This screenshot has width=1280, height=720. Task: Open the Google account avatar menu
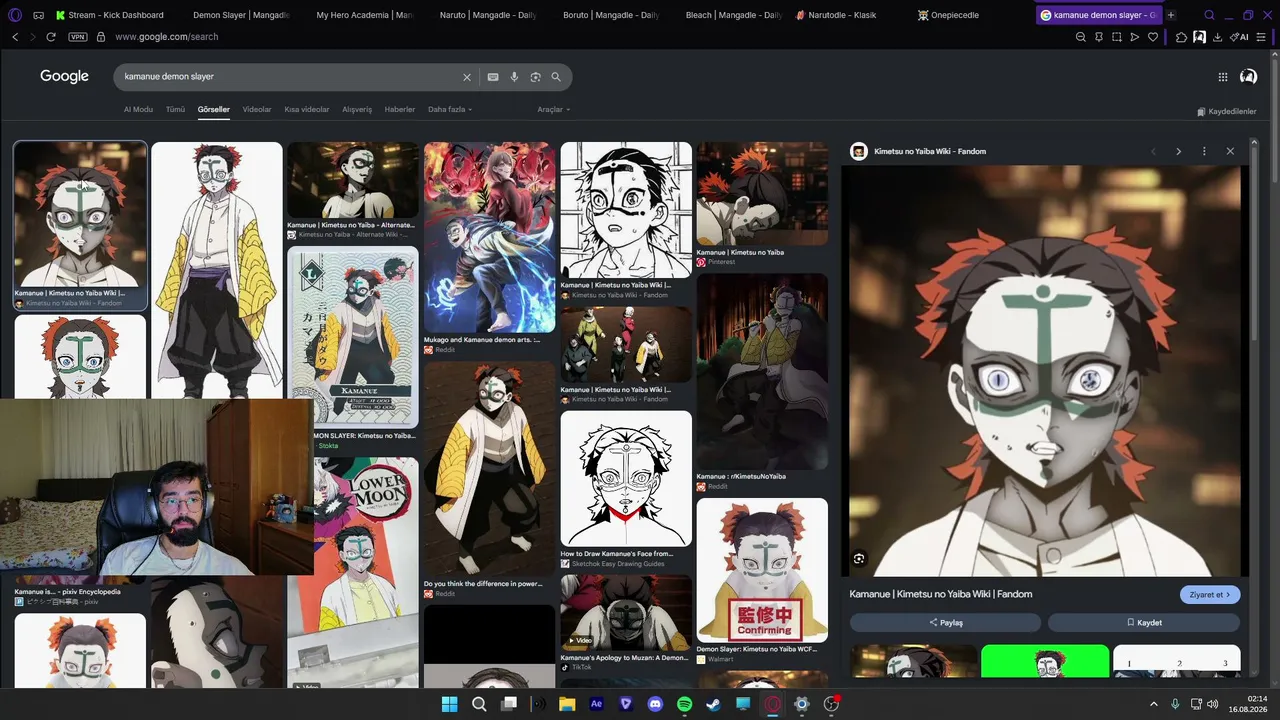[1248, 76]
